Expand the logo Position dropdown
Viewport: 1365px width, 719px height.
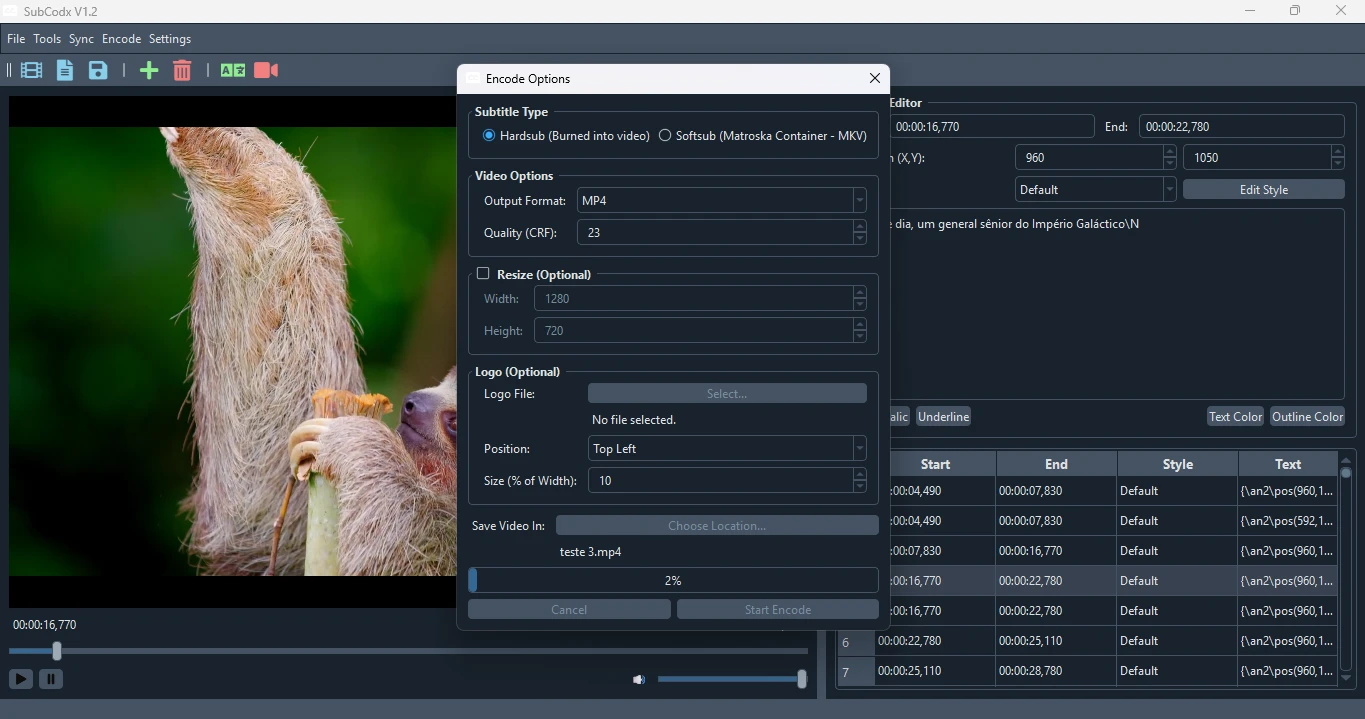727,449
